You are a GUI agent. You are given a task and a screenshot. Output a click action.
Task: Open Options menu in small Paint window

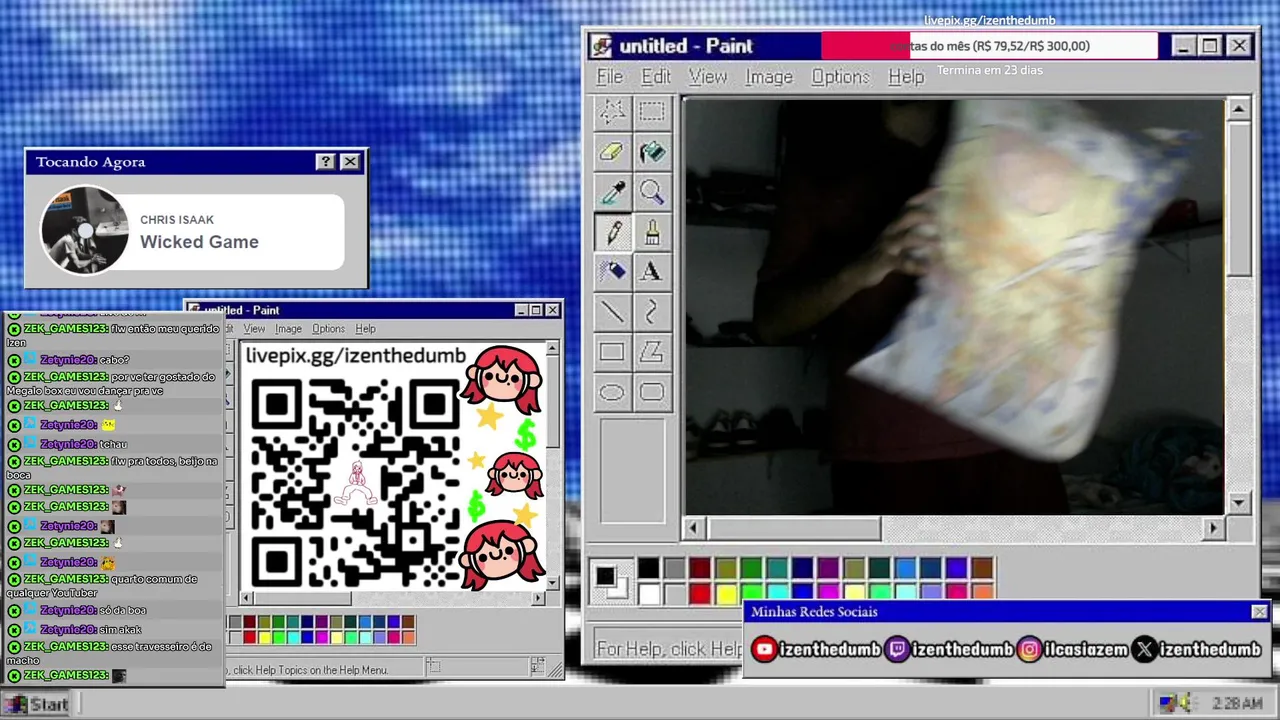click(328, 329)
